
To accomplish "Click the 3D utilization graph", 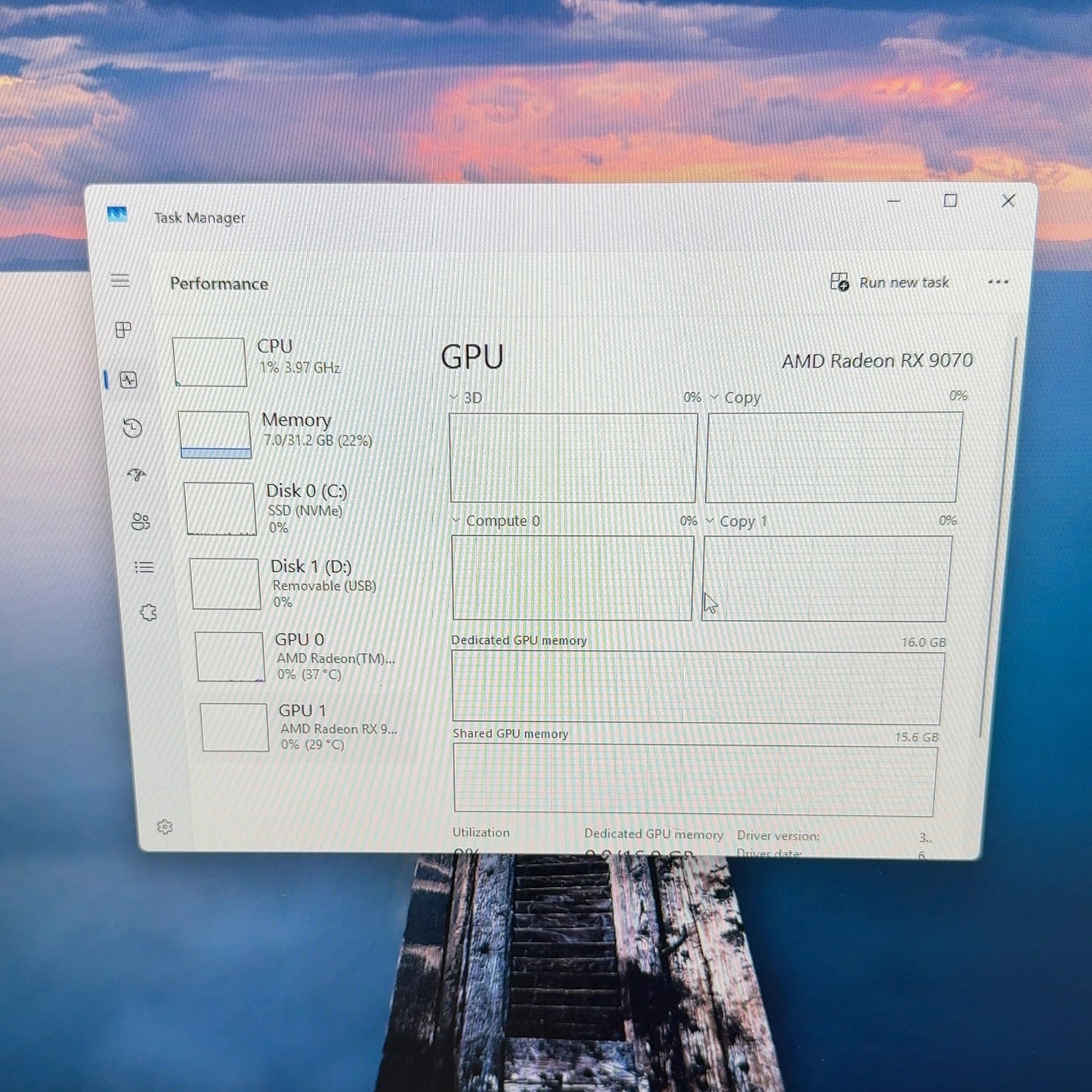I will pyautogui.click(x=573, y=457).
